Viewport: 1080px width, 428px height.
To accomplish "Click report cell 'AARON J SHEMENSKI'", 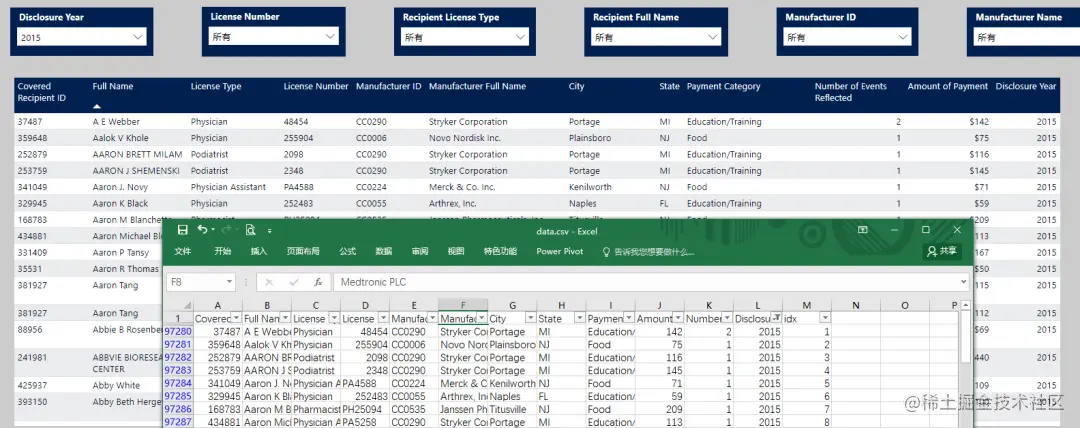I will pos(136,171).
